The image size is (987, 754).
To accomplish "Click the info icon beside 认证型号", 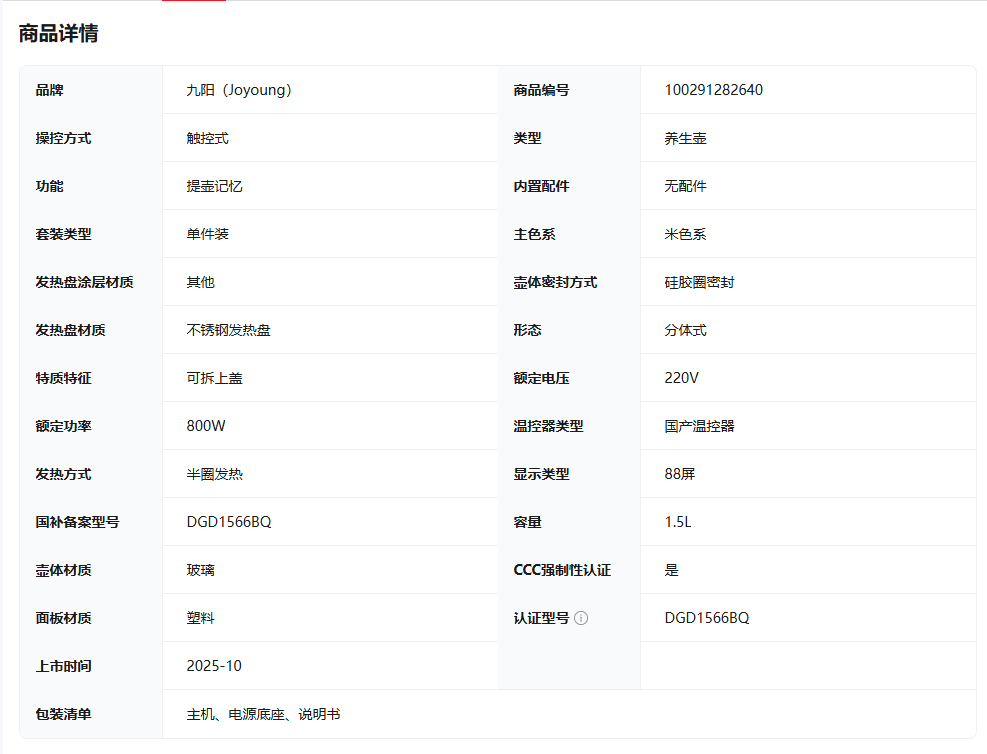I will [x=581, y=618].
